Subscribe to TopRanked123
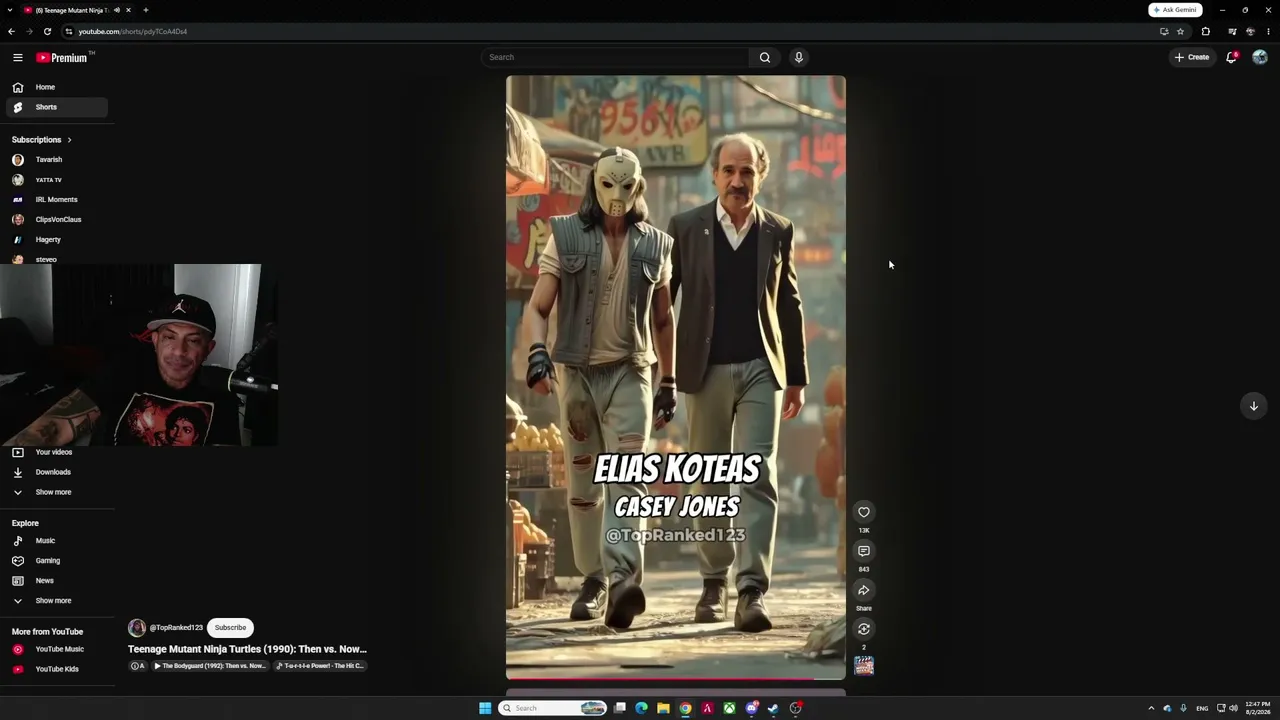This screenshot has height=720, width=1280. point(230,628)
